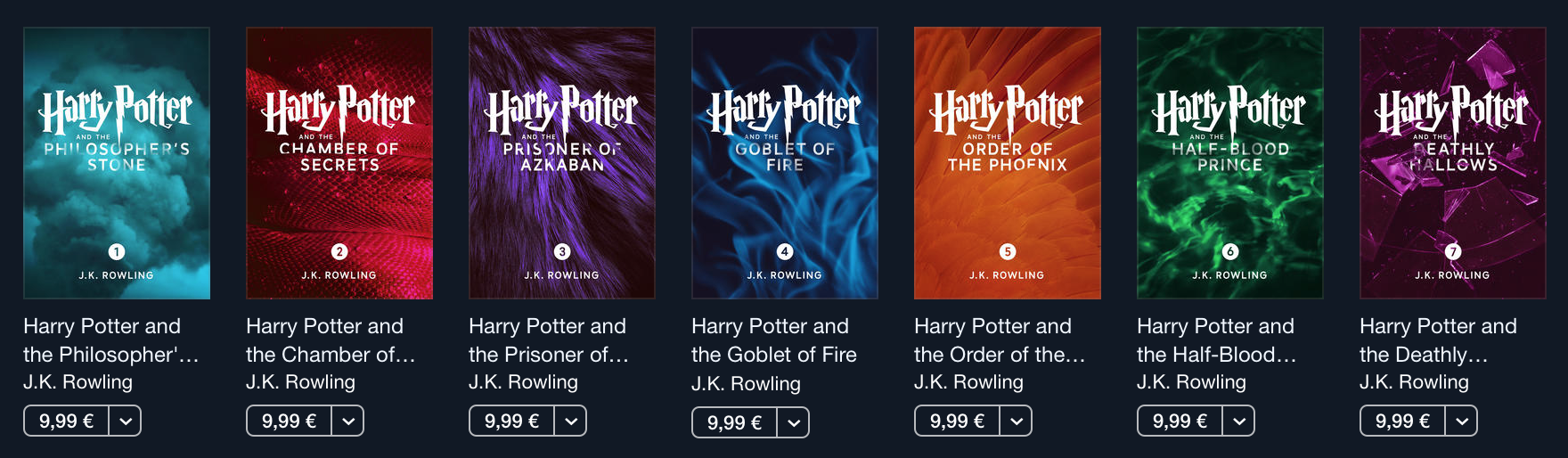Buy Philosopher's Stone for 9,99 €
Screen dimensions: 1568x458
coord(66,421)
